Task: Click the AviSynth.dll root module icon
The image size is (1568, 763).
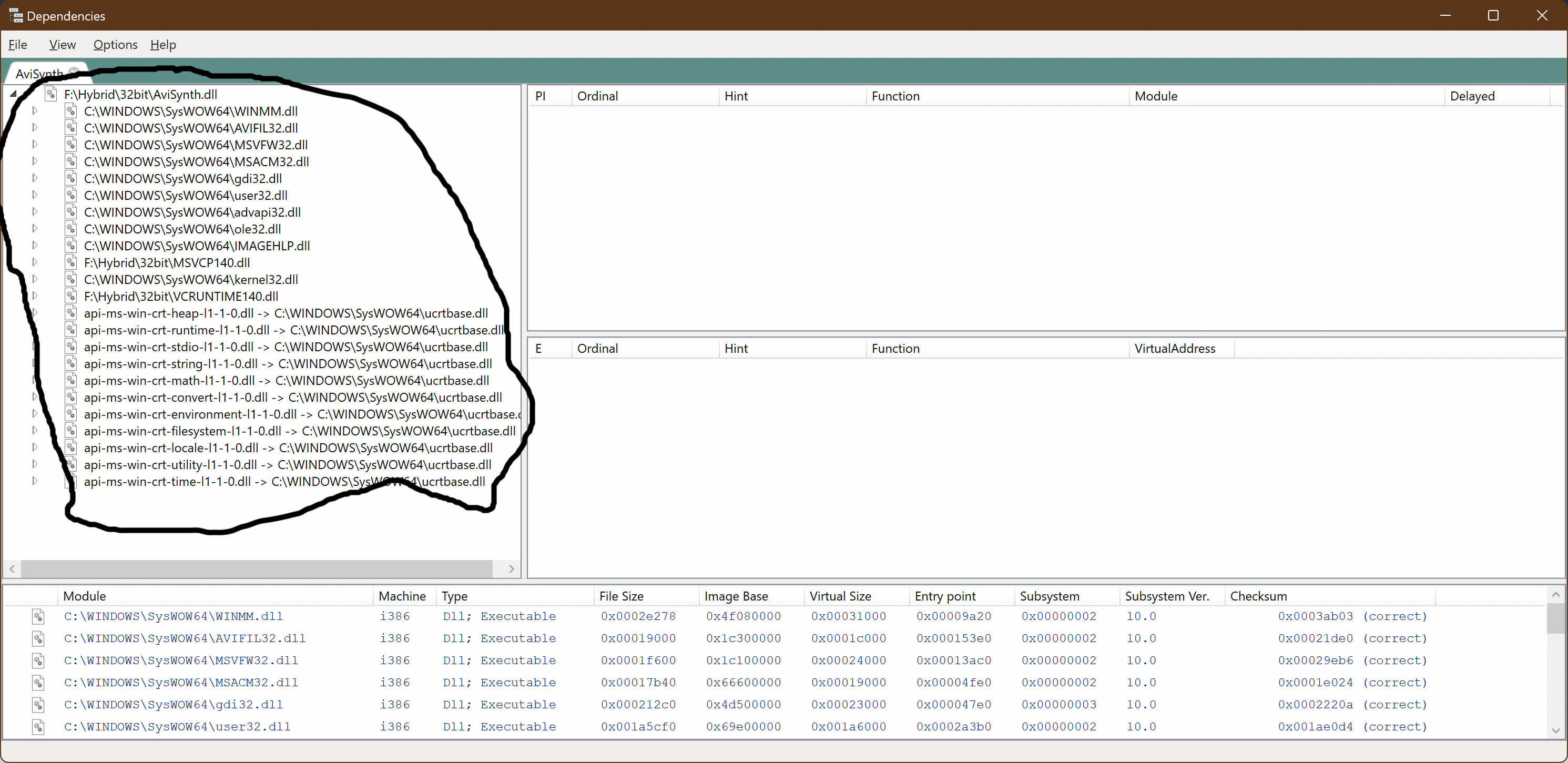Action: point(51,94)
